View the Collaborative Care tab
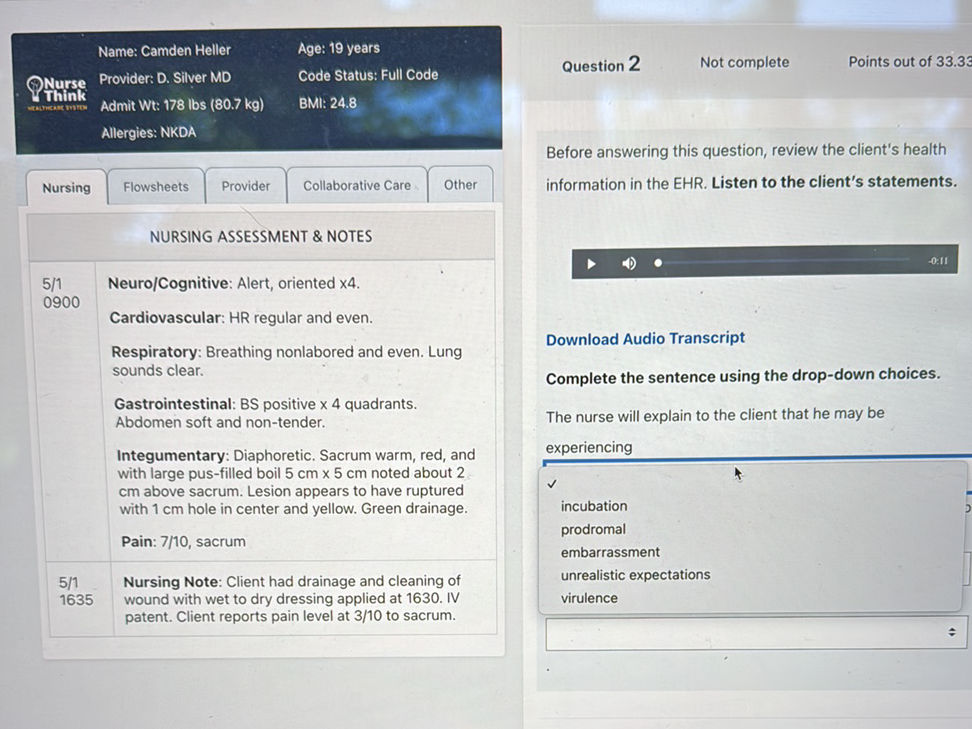The height and width of the screenshot is (729, 972). (x=357, y=185)
